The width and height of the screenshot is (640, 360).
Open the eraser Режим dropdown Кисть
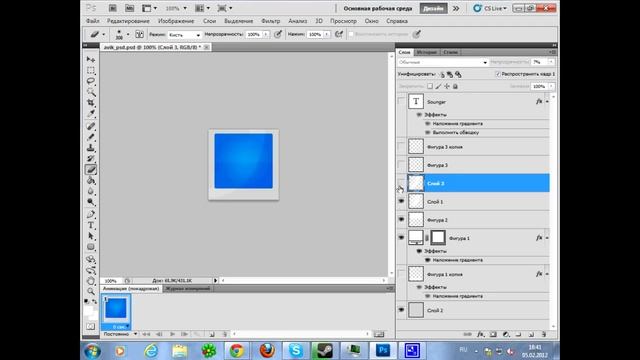[184, 35]
